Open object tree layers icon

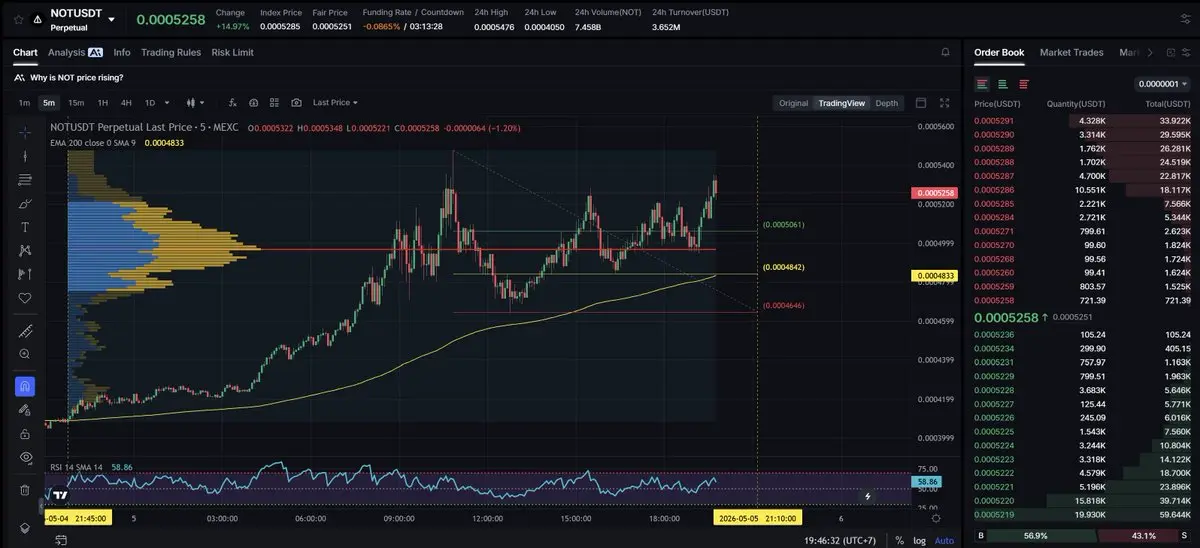click(25, 527)
